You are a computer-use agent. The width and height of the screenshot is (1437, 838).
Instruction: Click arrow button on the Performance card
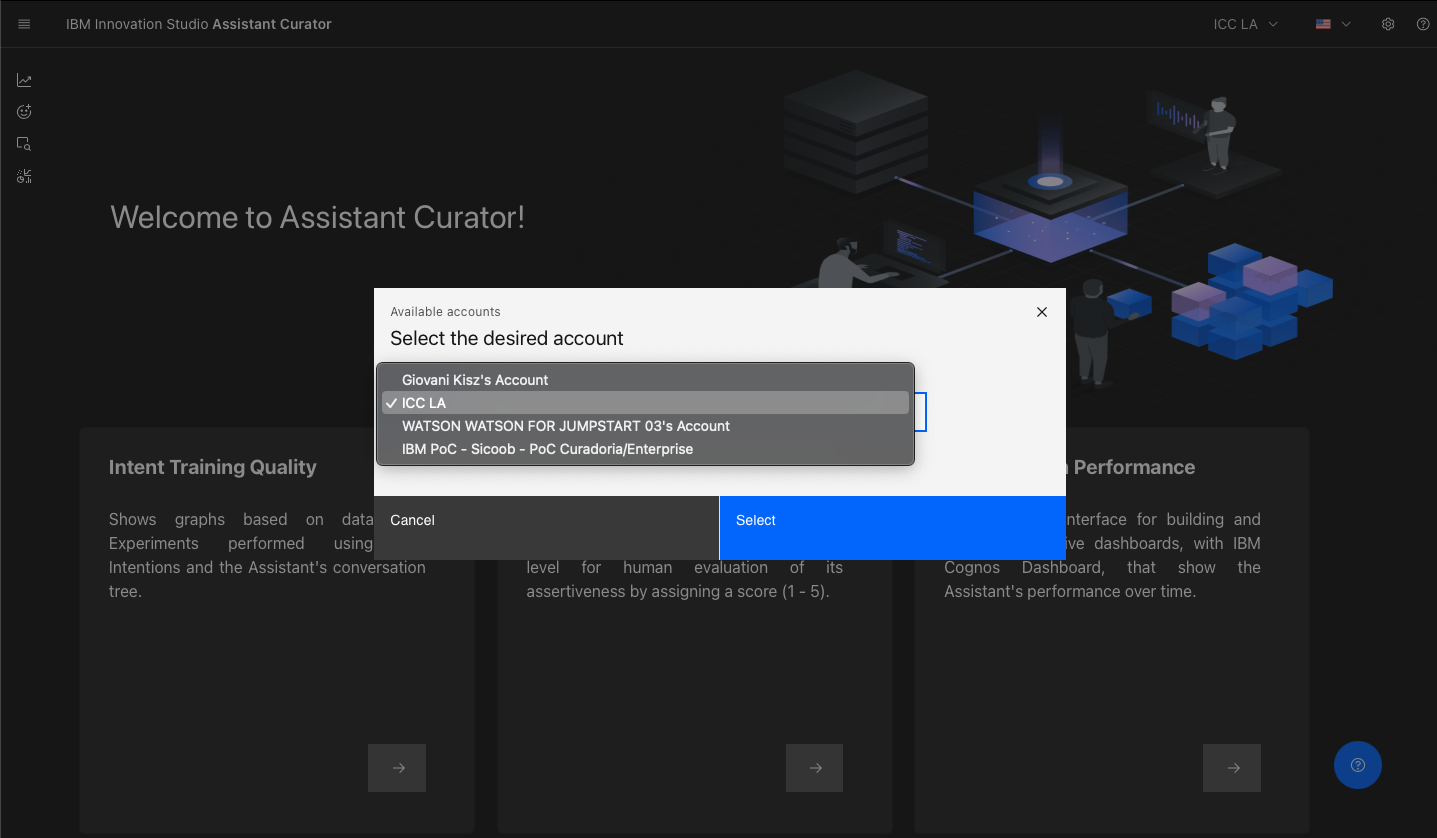[1231, 768]
